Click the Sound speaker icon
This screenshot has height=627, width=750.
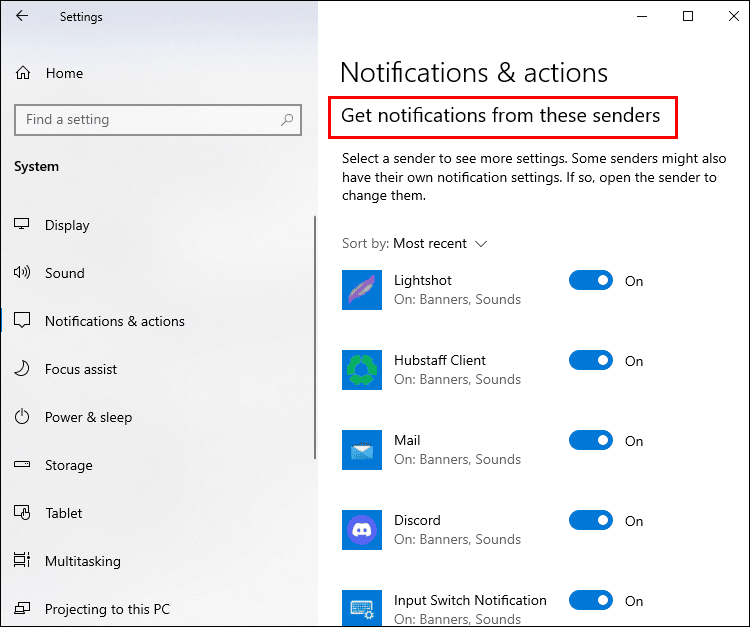click(x=22, y=272)
